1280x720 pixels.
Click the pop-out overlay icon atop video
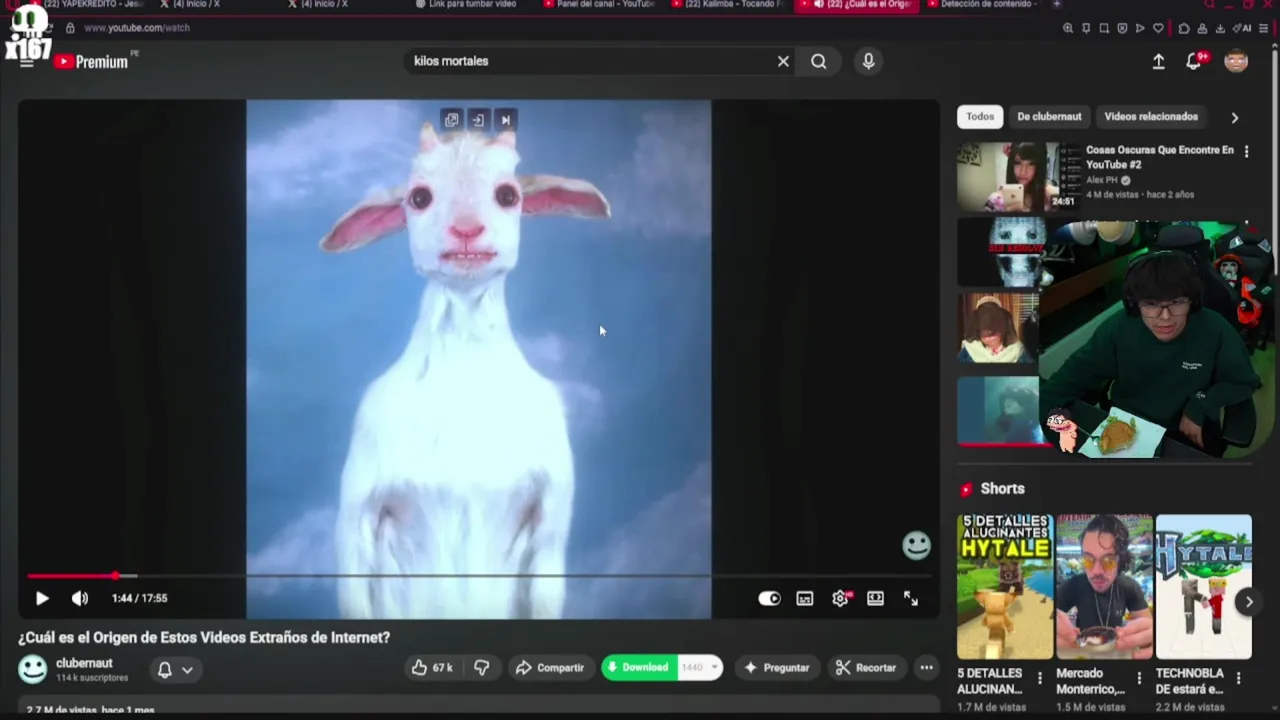coord(451,120)
